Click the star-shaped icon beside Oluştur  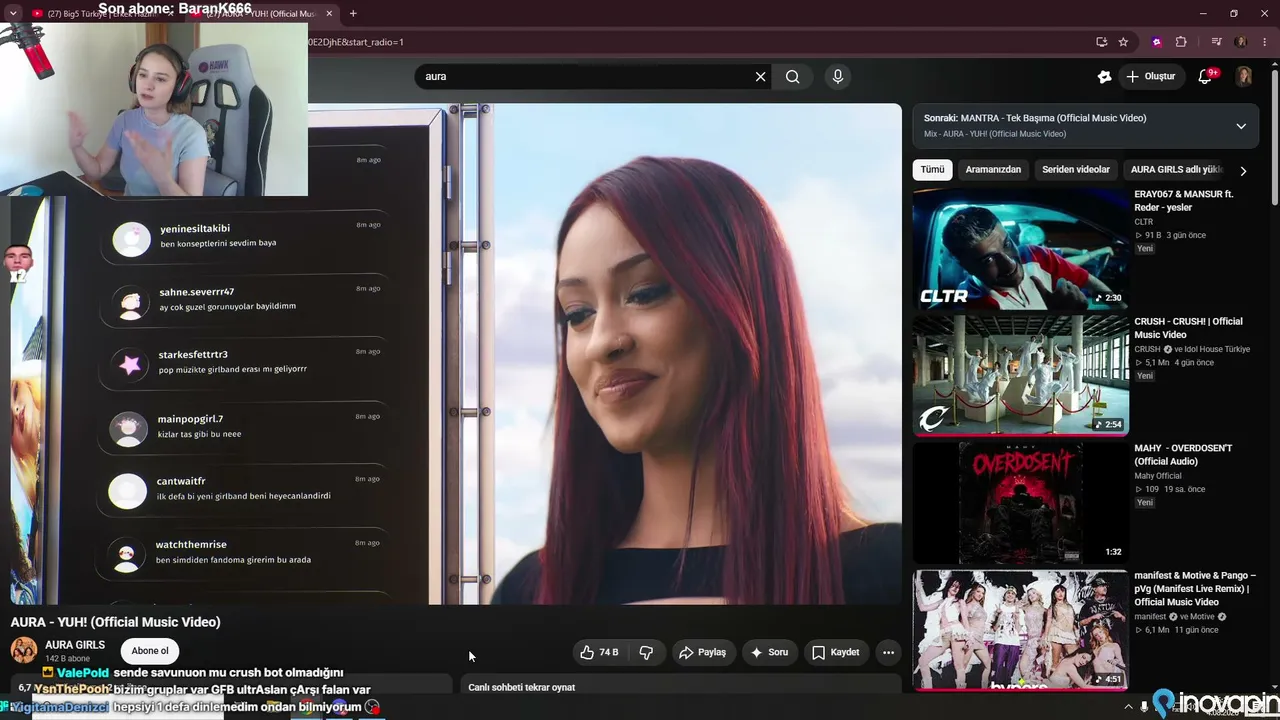[x=1104, y=76]
